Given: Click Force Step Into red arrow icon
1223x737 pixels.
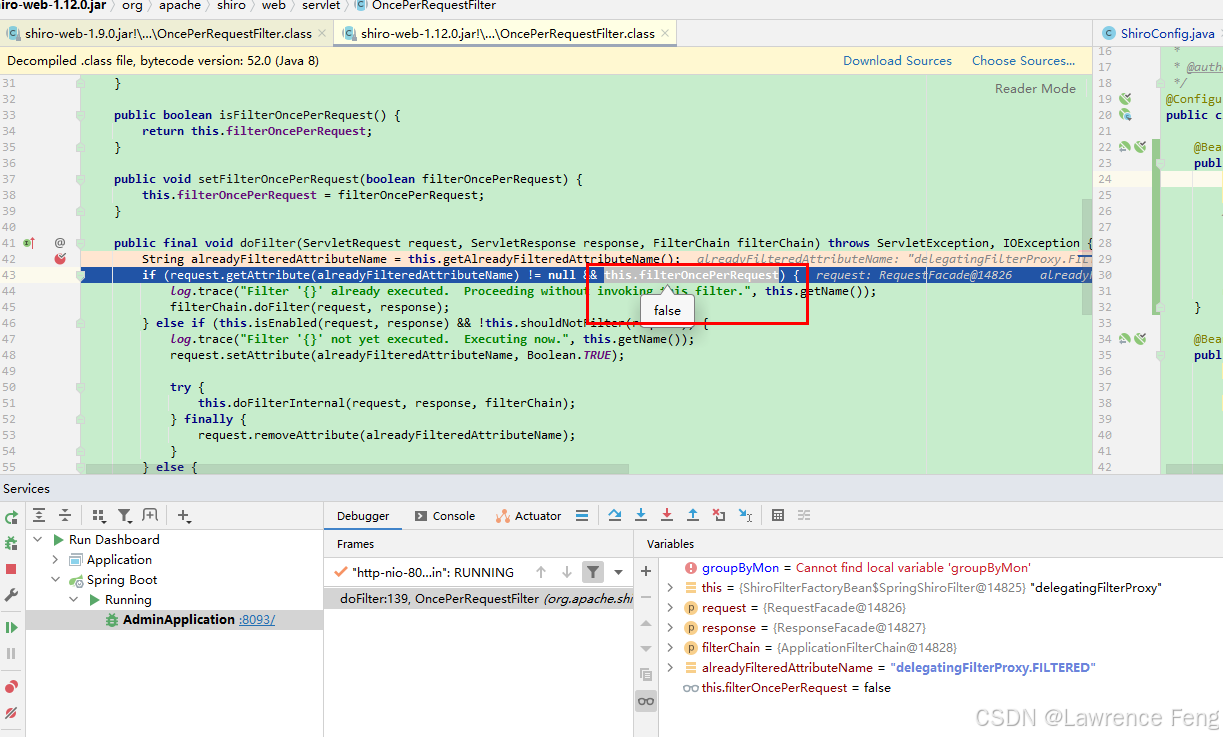Looking at the screenshot, I should pyautogui.click(x=667, y=516).
